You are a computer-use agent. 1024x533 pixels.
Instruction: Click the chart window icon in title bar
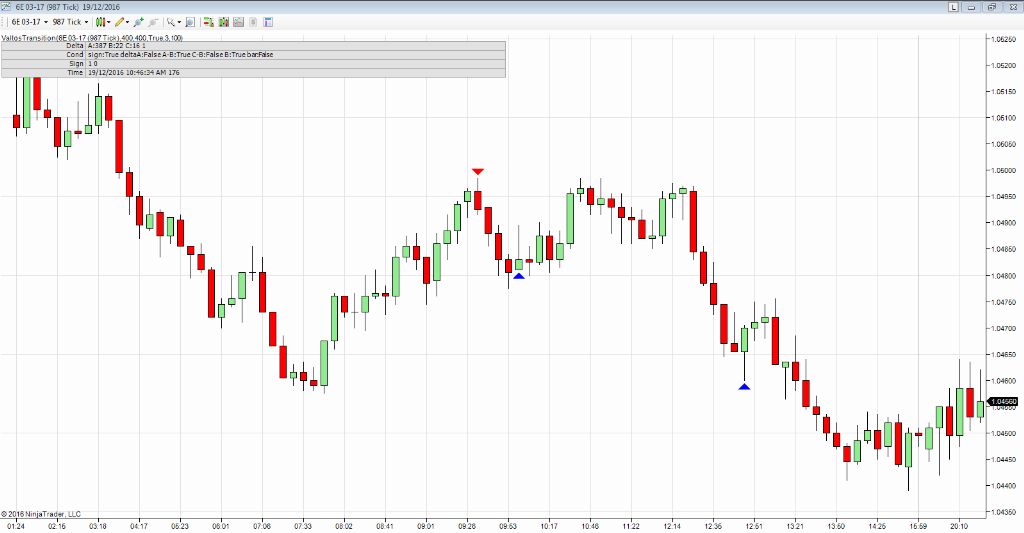(6, 7)
